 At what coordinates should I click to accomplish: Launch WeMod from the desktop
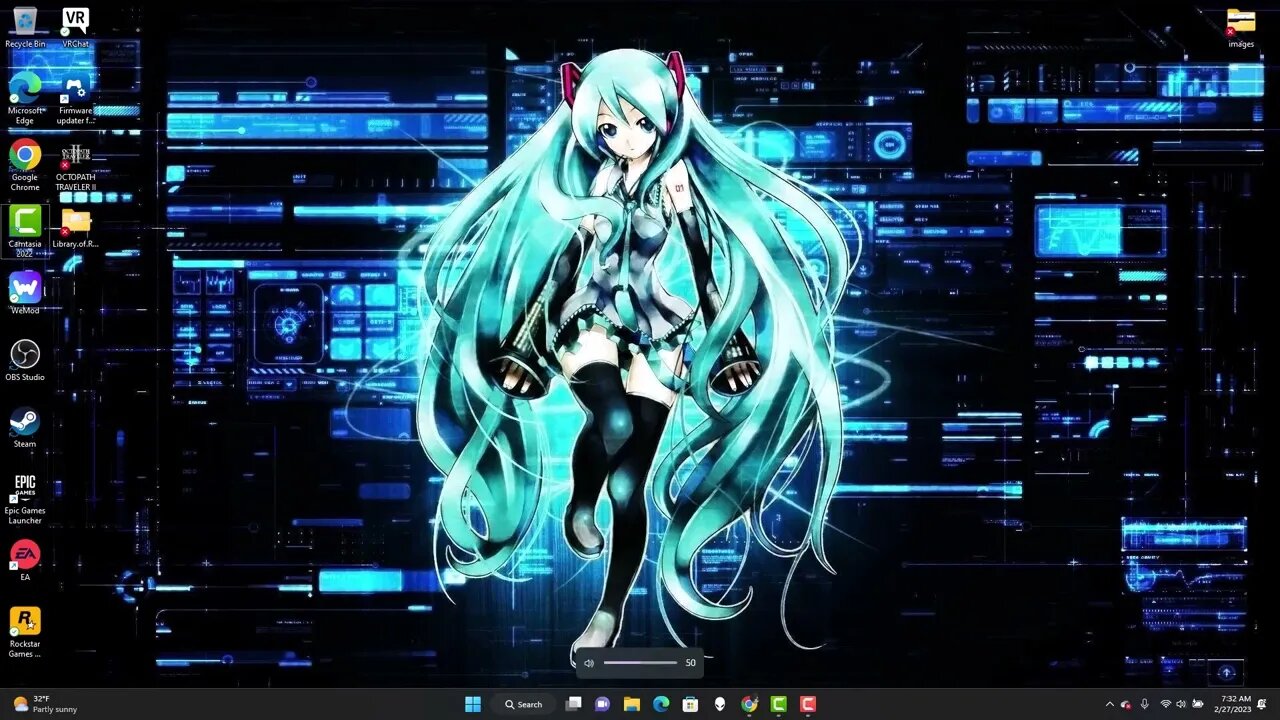(25, 293)
